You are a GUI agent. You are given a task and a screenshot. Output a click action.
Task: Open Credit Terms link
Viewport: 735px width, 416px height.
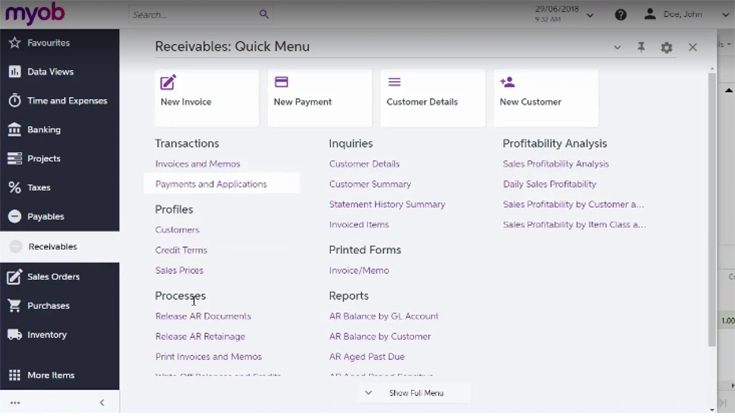(181, 250)
